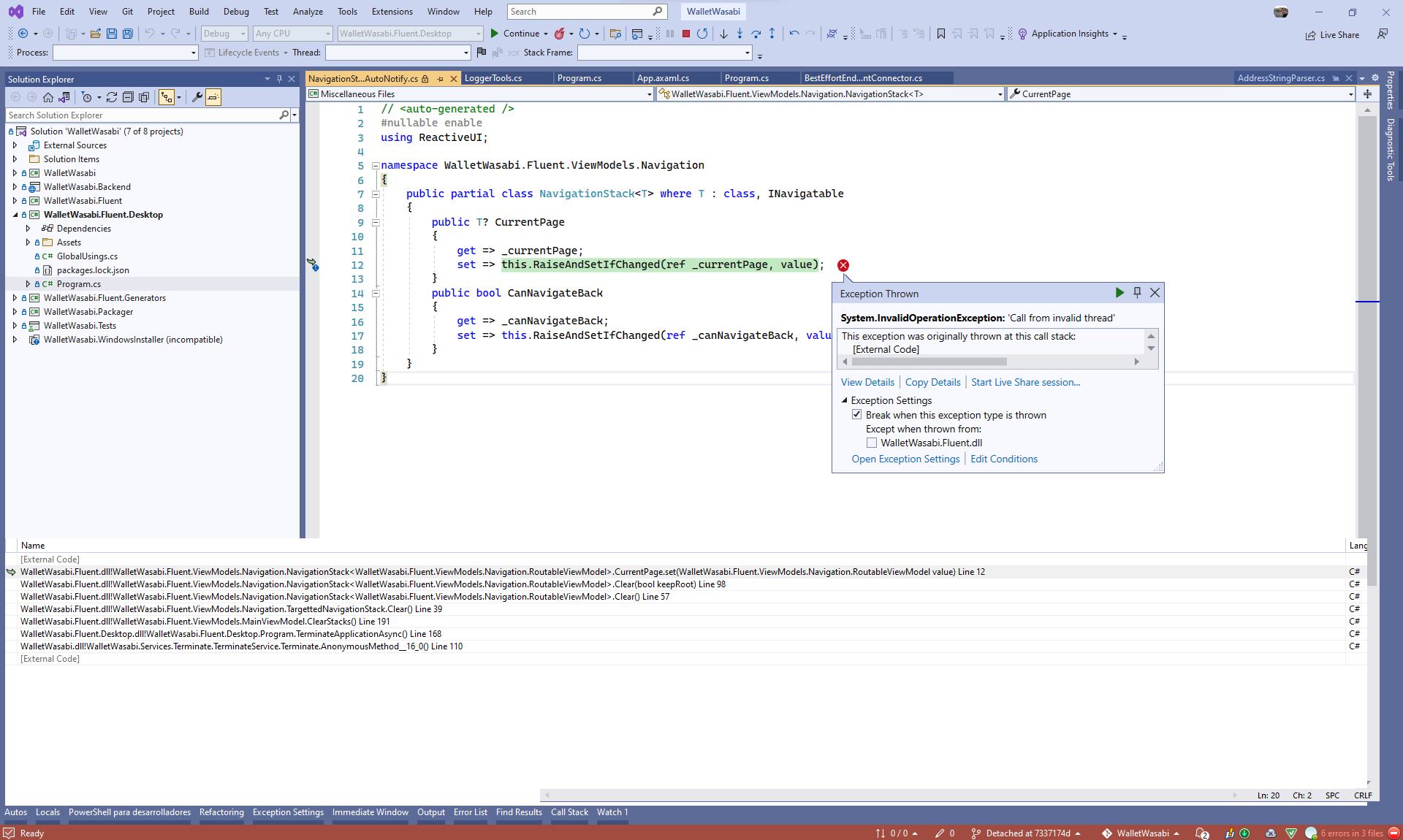Screen dimensions: 1403x840
Task: Pin the Exception Thrown popup window
Action: tap(1137, 293)
